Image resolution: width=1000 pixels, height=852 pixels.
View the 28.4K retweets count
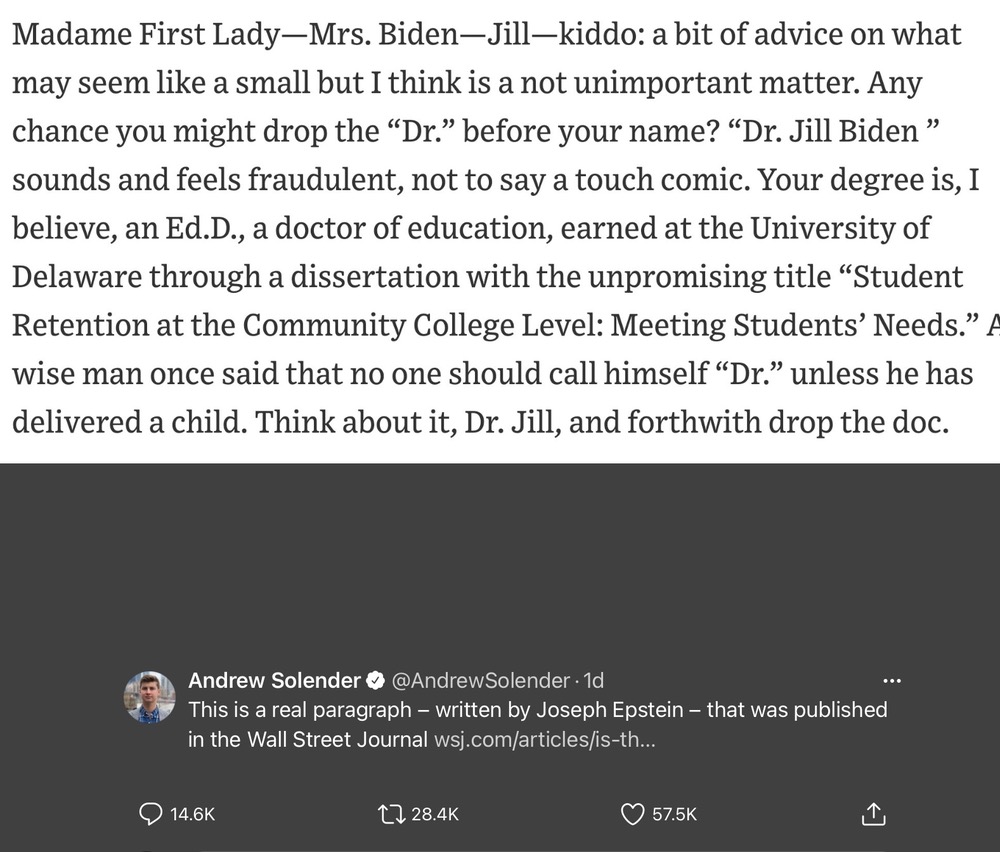click(435, 814)
